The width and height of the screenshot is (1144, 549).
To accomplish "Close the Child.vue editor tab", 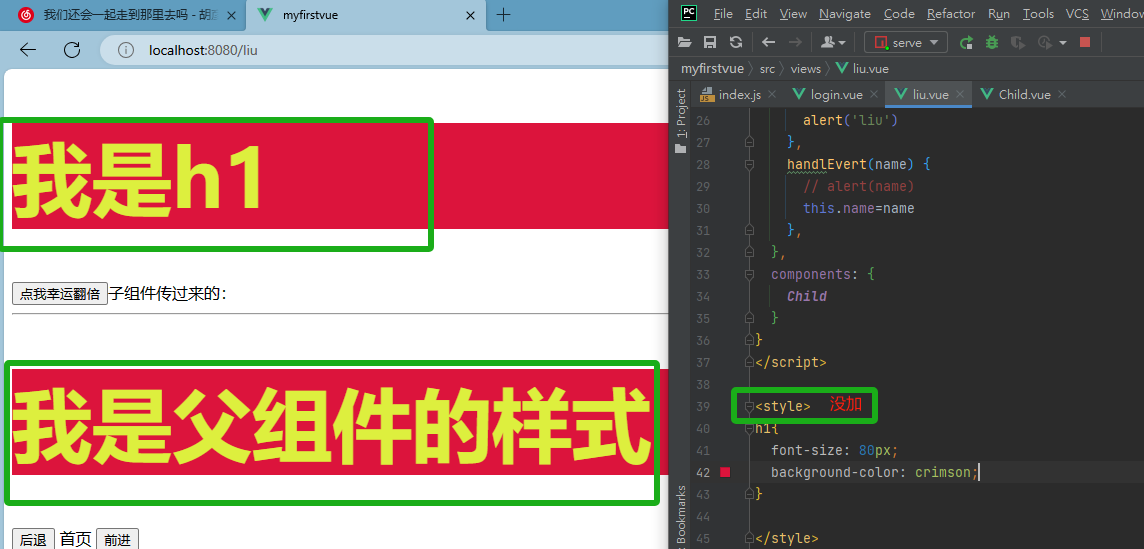I will (1062, 94).
